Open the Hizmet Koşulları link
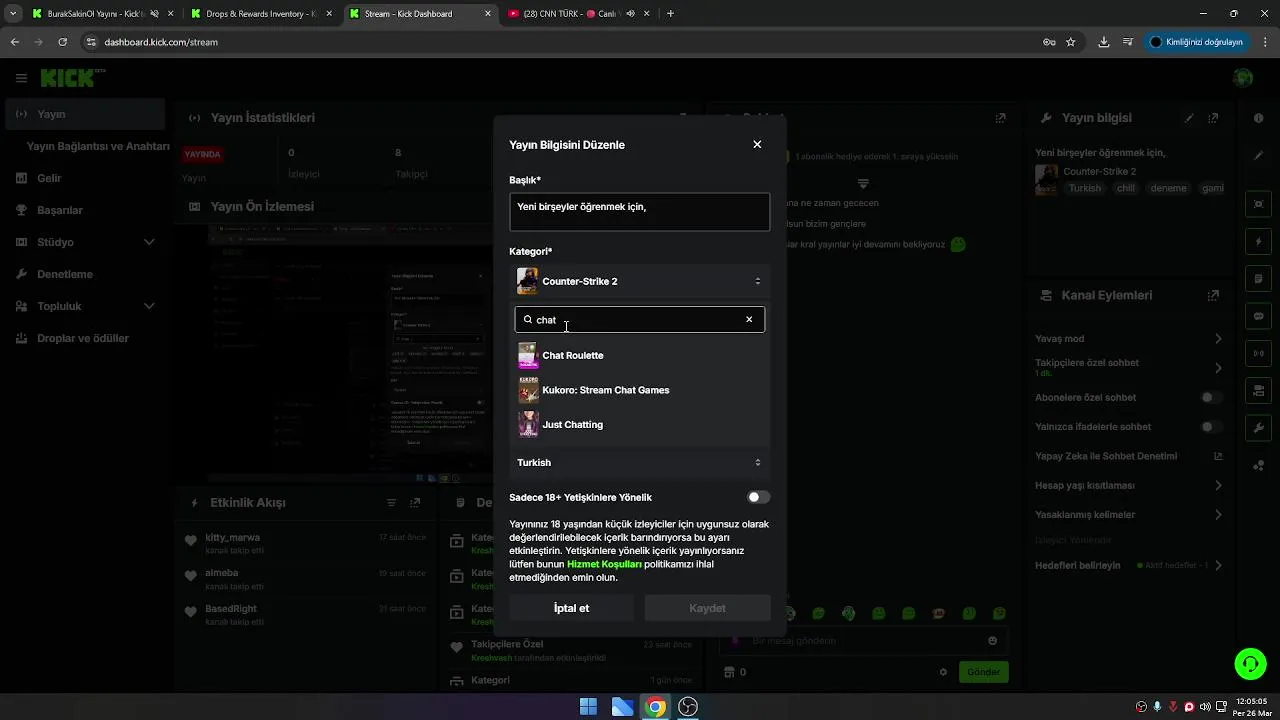The height and width of the screenshot is (720, 1280). [604, 564]
